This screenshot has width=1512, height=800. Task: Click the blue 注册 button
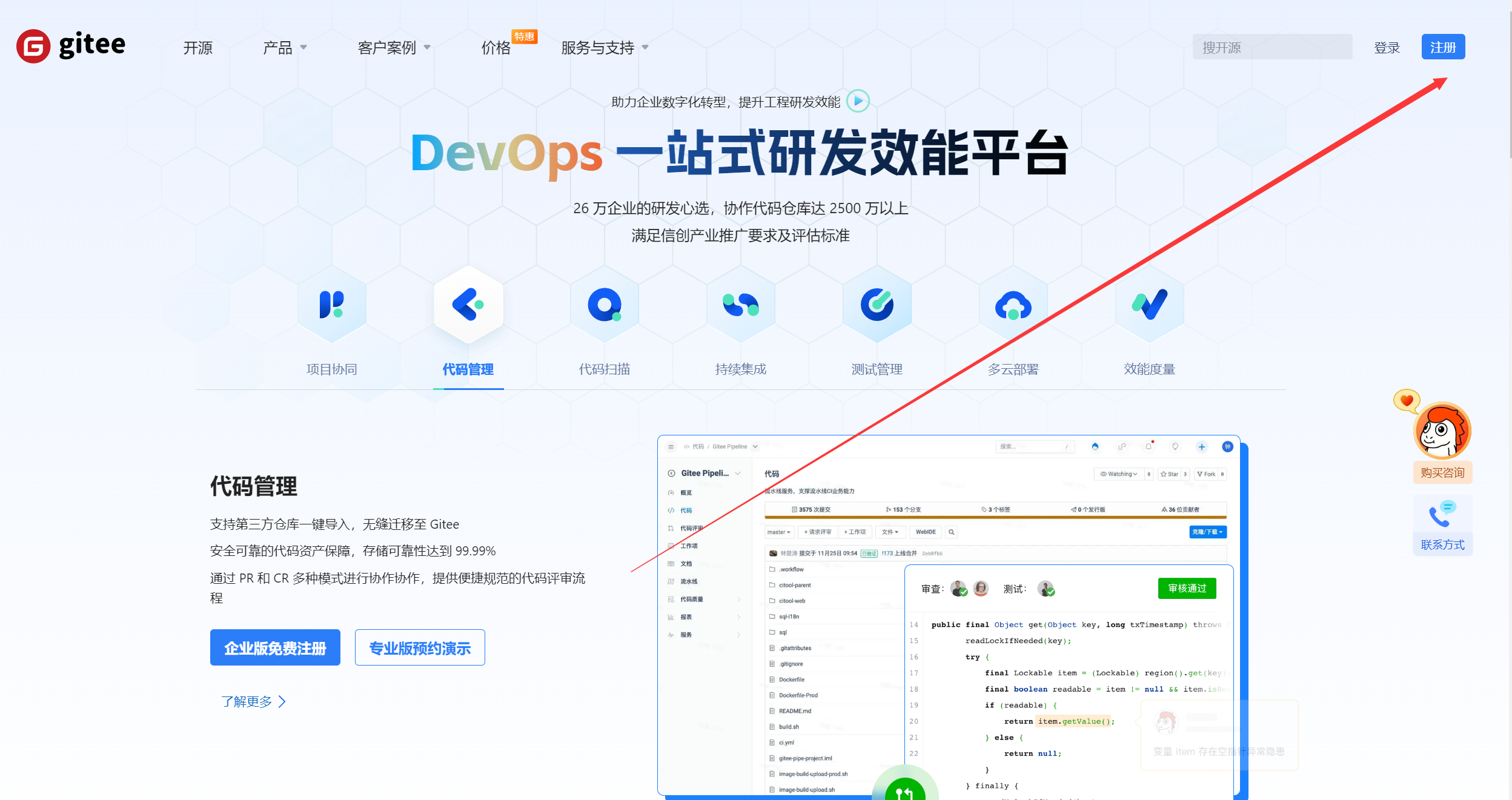tap(1443, 47)
